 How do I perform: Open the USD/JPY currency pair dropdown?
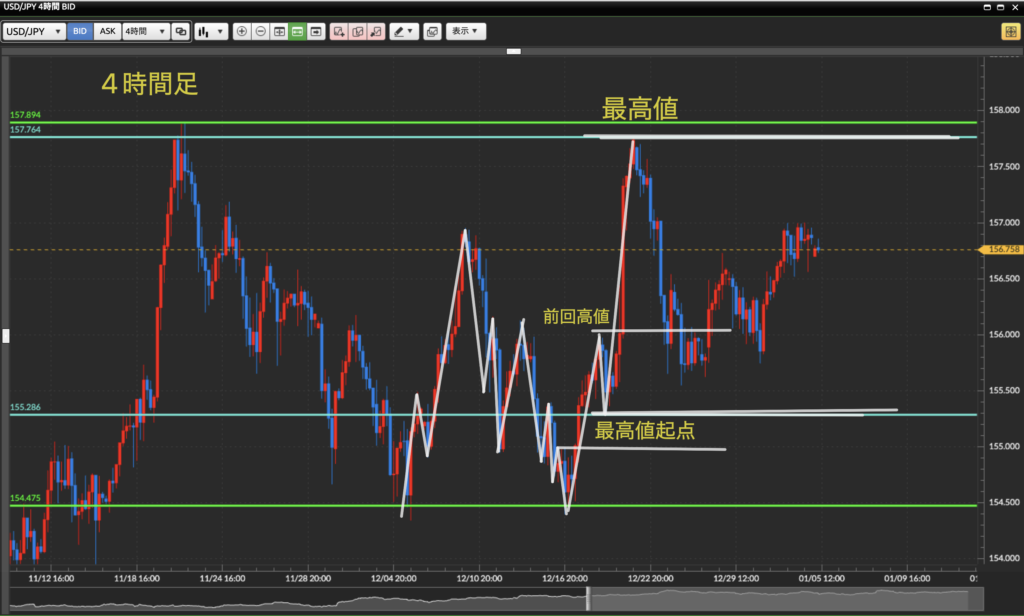click(35, 31)
